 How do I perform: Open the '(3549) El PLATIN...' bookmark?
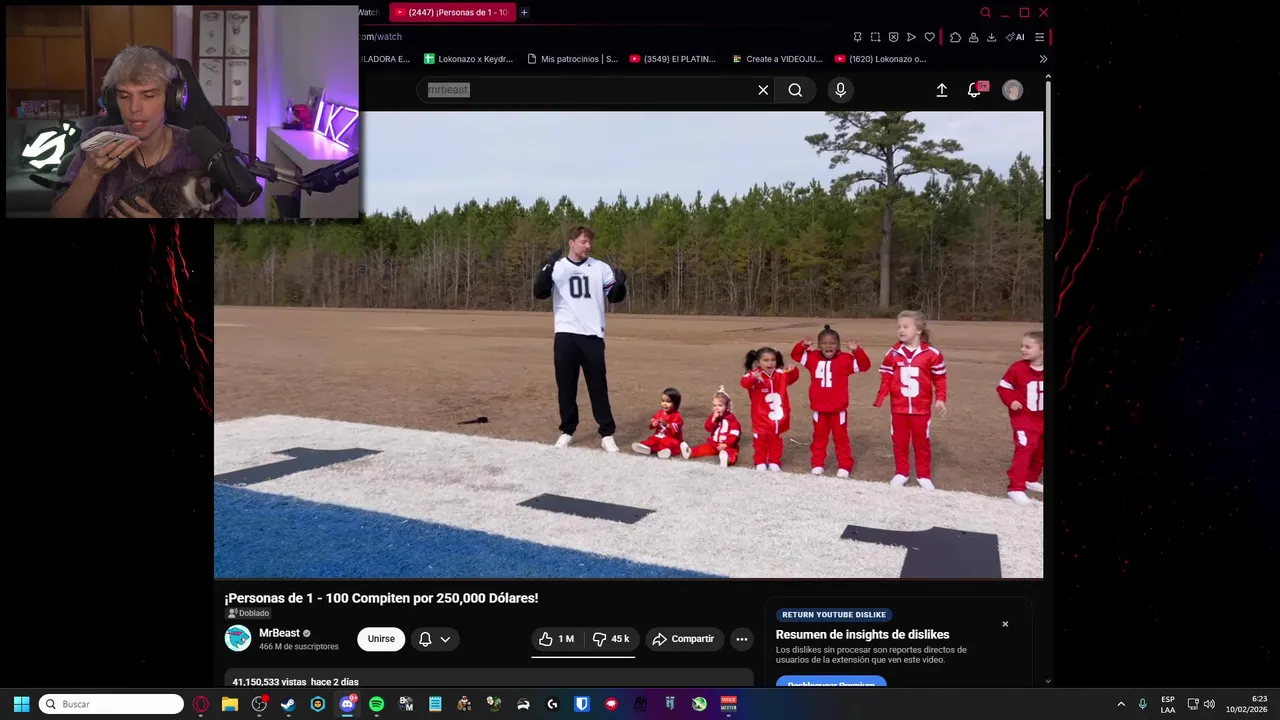click(x=673, y=59)
